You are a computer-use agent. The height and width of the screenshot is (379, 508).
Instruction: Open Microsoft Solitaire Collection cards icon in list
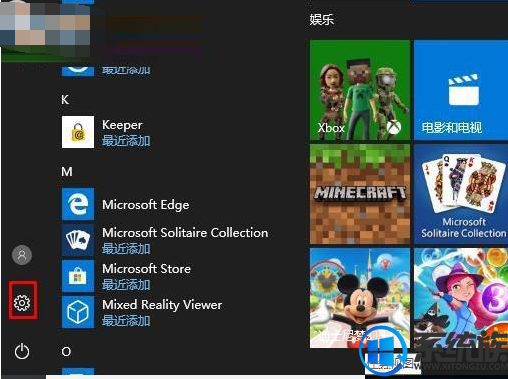tap(78, 240)
